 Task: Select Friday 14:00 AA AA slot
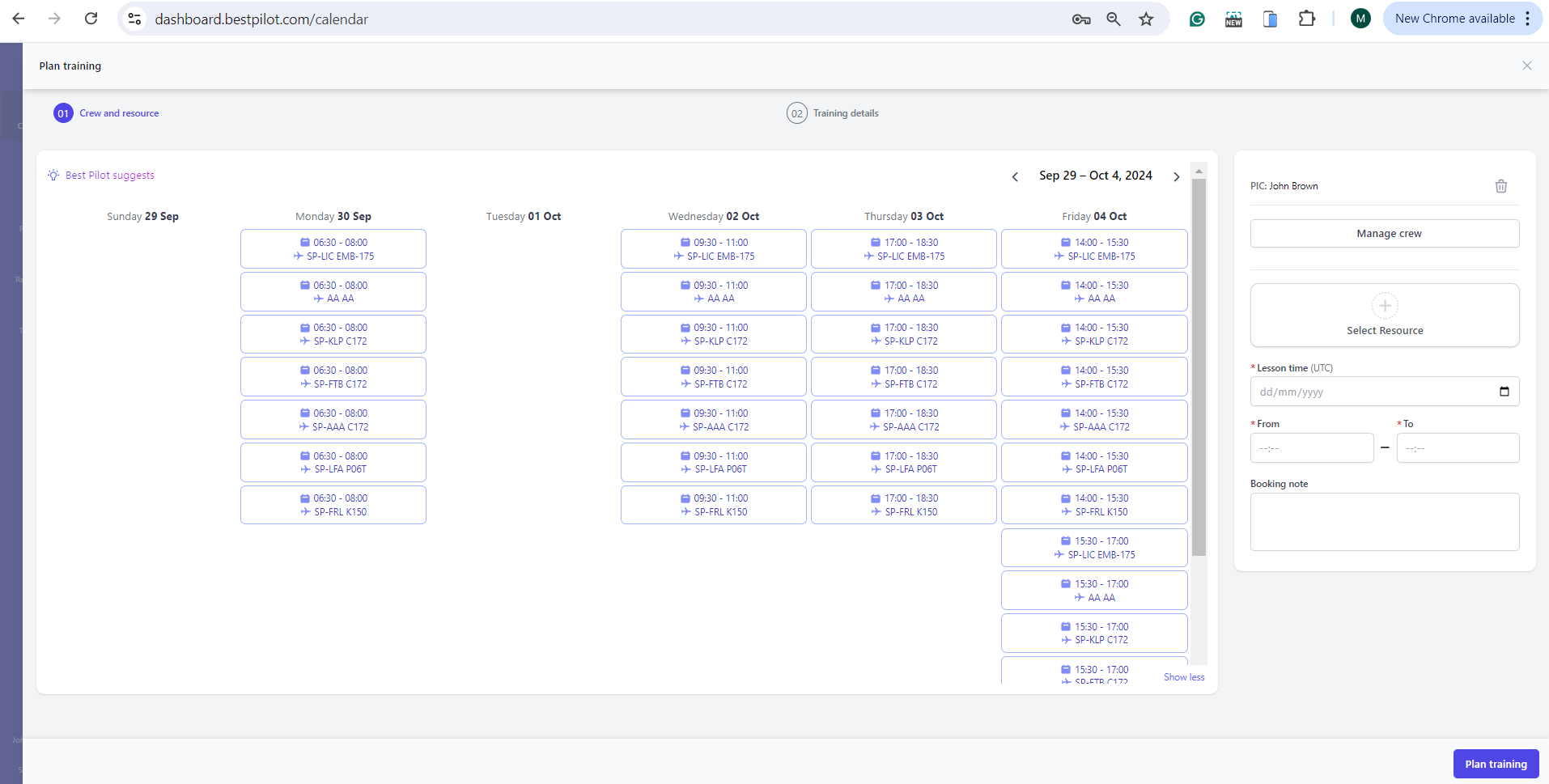pyautogui.click(x=1094, y=292)
